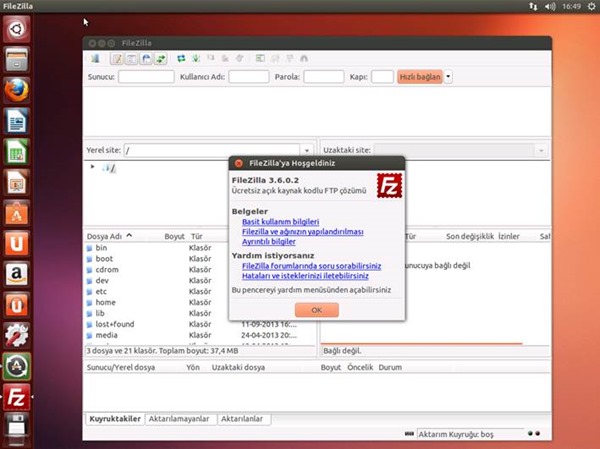Open System Settings gear-and-wrench launcher icon
The width and height of the screenshot is (600, 449).
click(16, 335)
